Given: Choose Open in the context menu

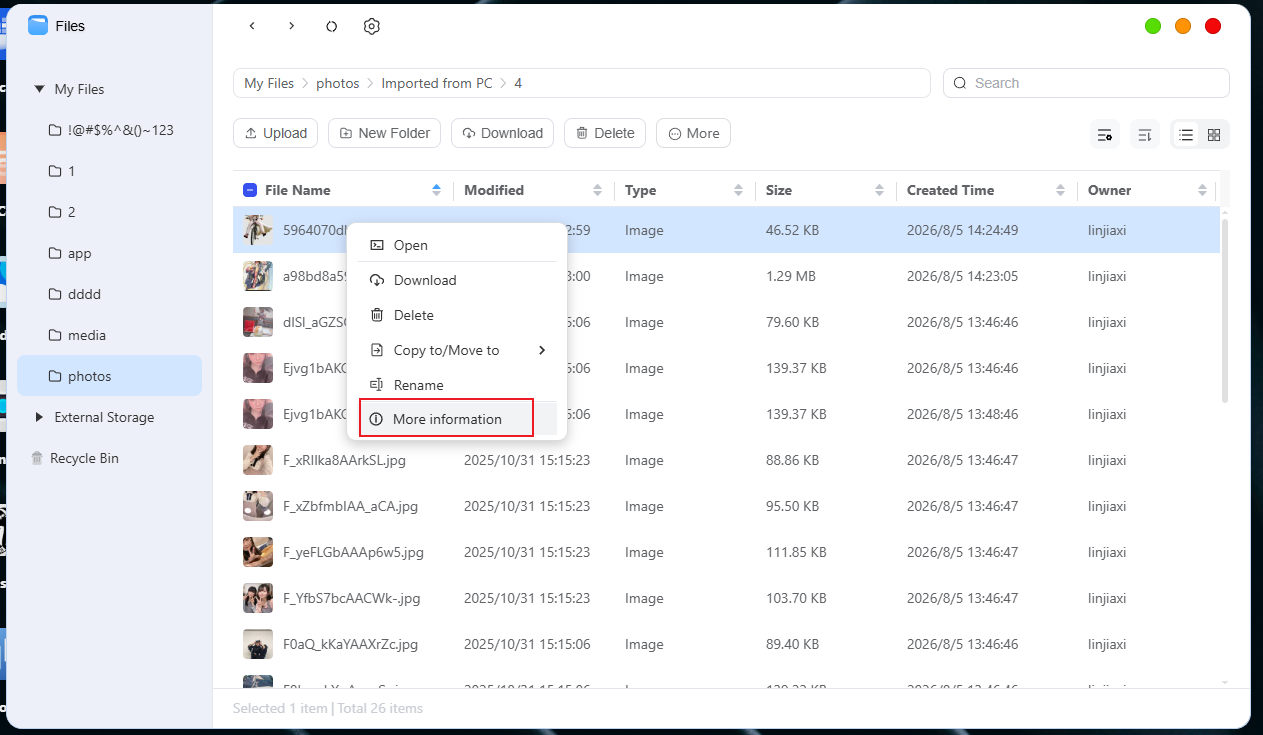Looking at the screenshot, I should 457,245.
